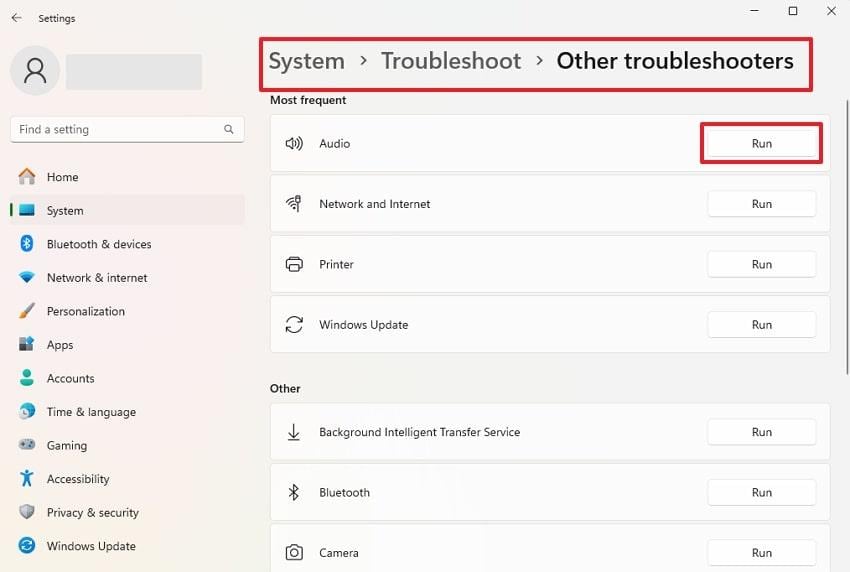
Task: Run the Printer troubleshooter
Action: (762, 264)
